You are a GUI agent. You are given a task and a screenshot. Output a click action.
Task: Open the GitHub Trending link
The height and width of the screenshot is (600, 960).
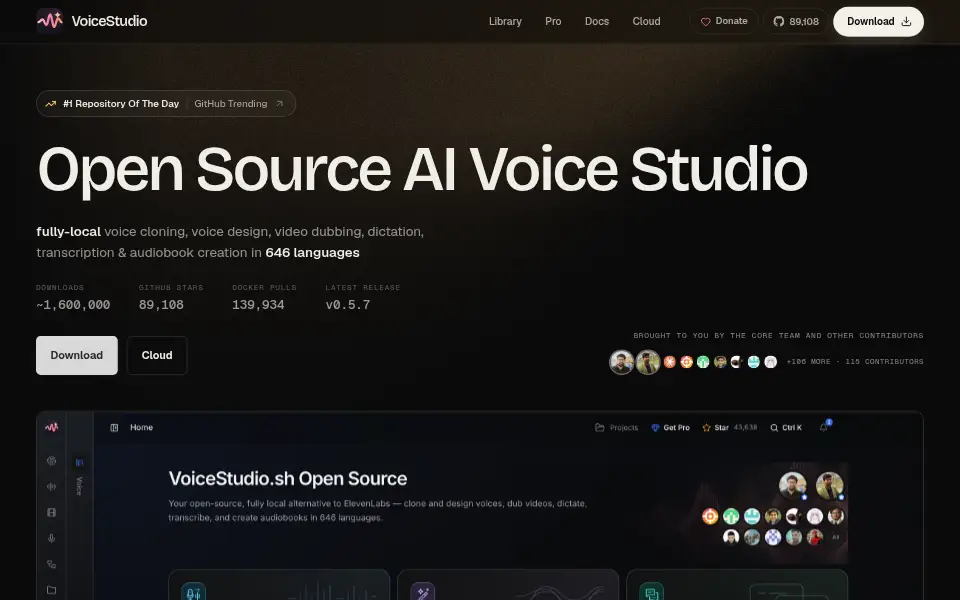coord(231,104)
